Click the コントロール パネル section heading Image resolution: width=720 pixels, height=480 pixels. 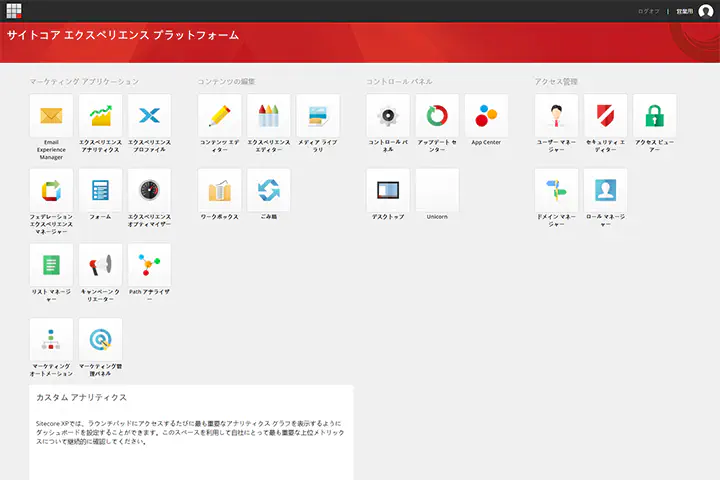coord(399,81)
